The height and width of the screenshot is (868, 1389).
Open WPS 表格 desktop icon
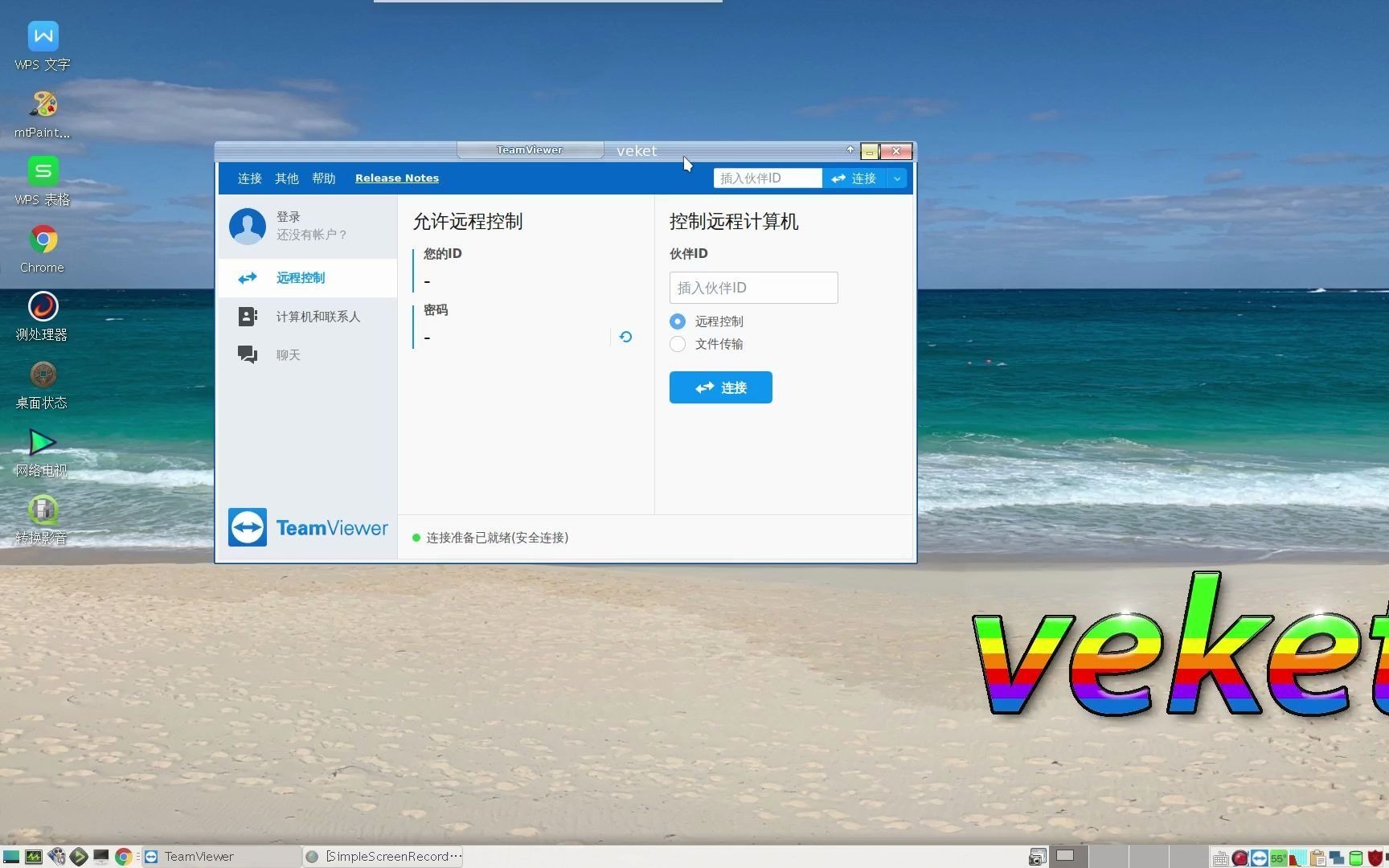(x=43, y=182)
